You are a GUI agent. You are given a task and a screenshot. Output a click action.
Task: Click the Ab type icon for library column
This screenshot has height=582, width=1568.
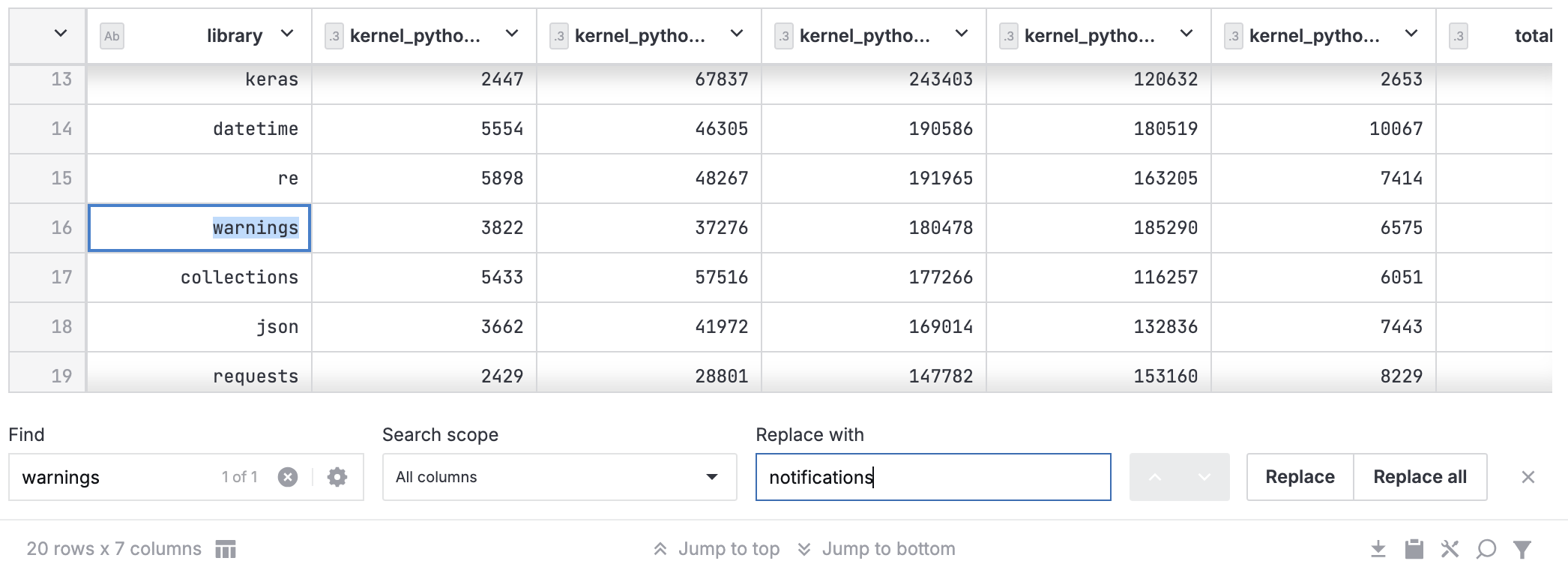(x=112, y=36)
